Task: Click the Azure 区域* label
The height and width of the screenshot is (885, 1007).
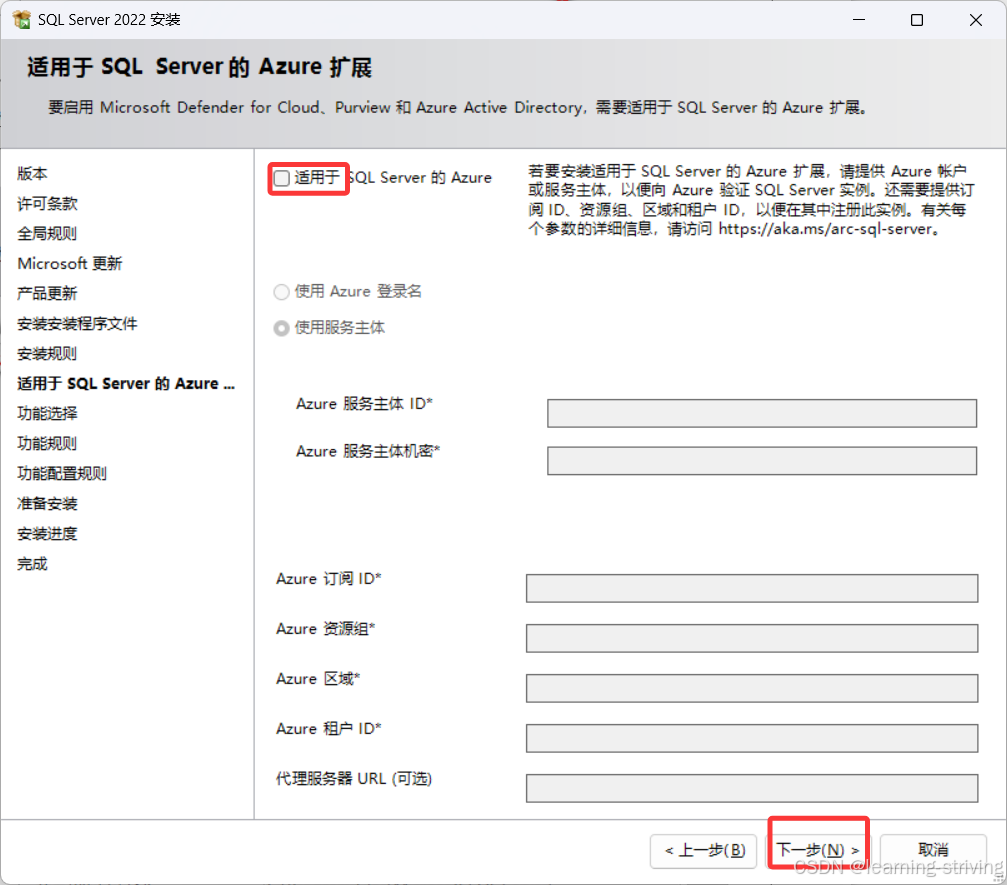Action: (x=318, y=679)
